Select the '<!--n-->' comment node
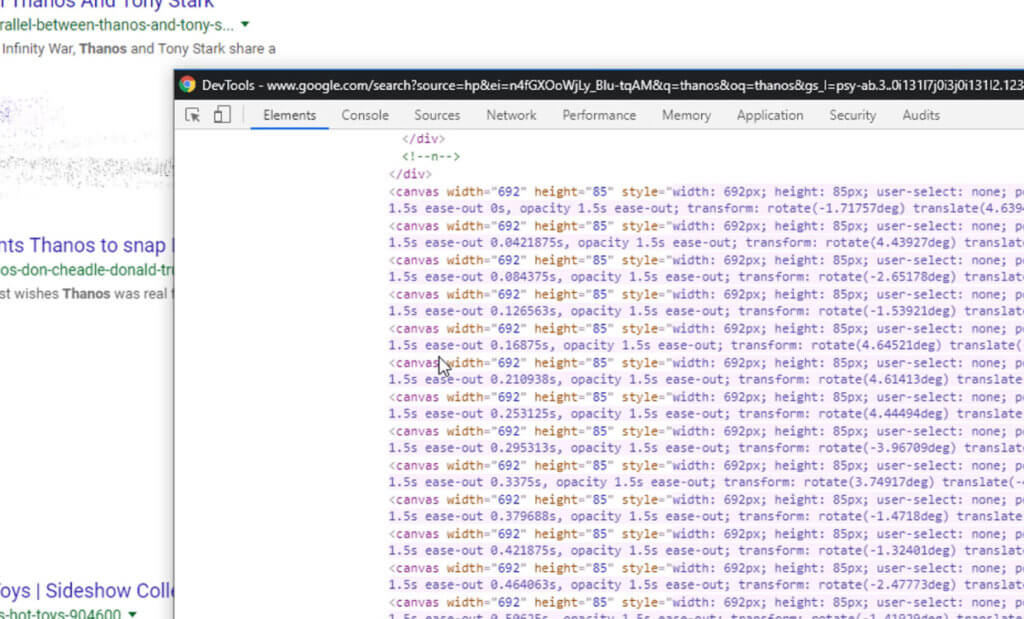Viewport: 1024px width, 619px height. (431, 156)
